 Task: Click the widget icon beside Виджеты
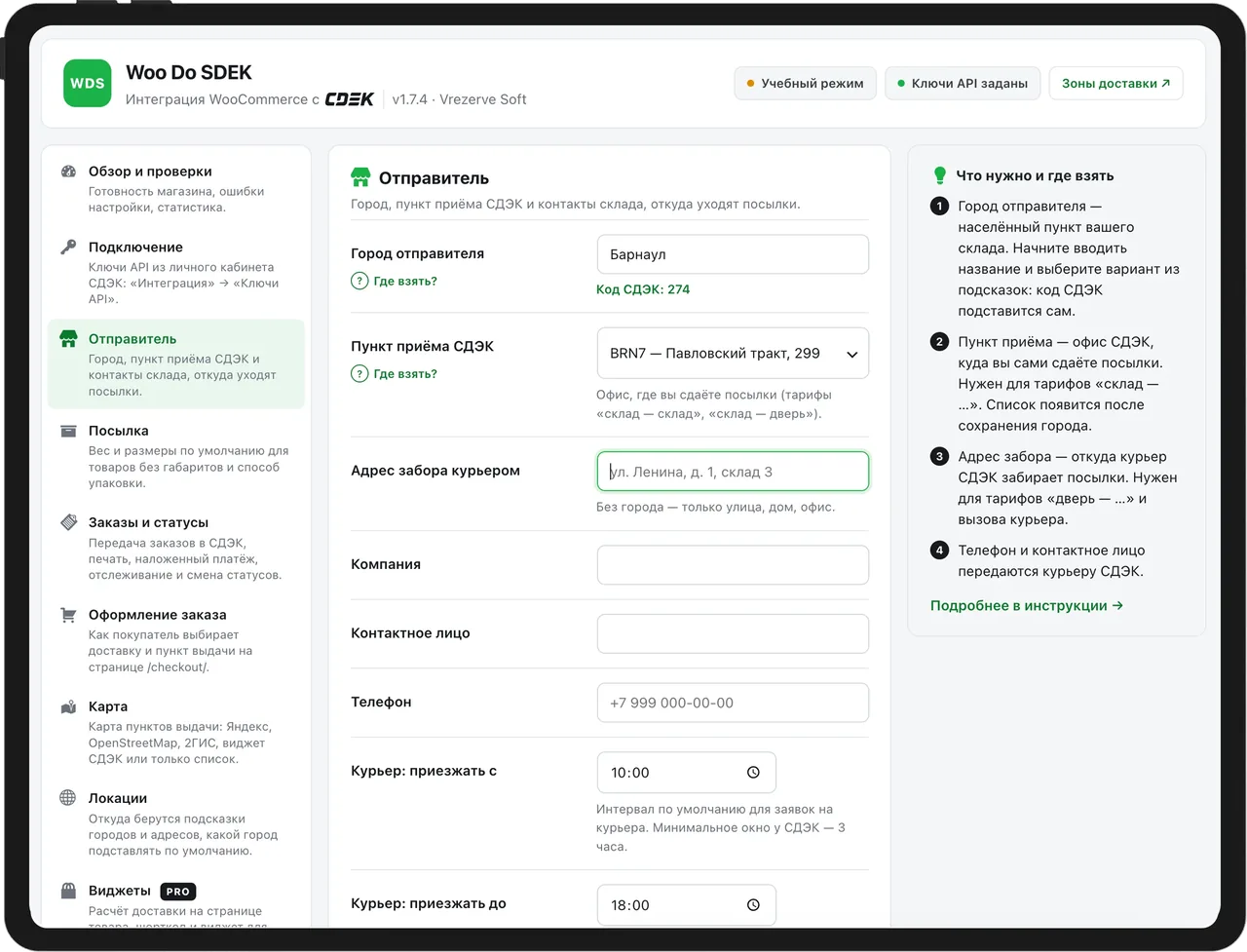pyautogui.click(x=68, y=891)
